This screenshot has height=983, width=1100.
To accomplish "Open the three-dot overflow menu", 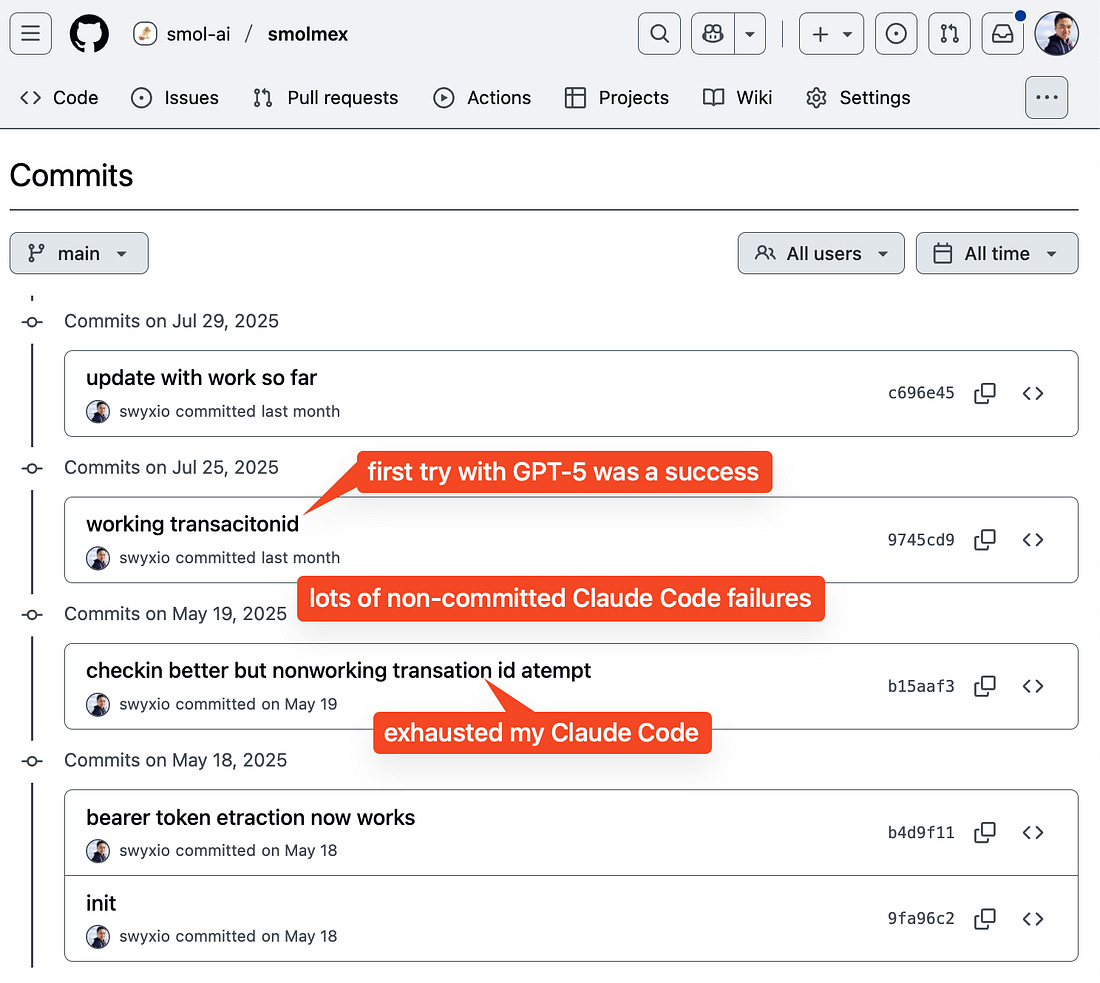I will click(1047, 98).
